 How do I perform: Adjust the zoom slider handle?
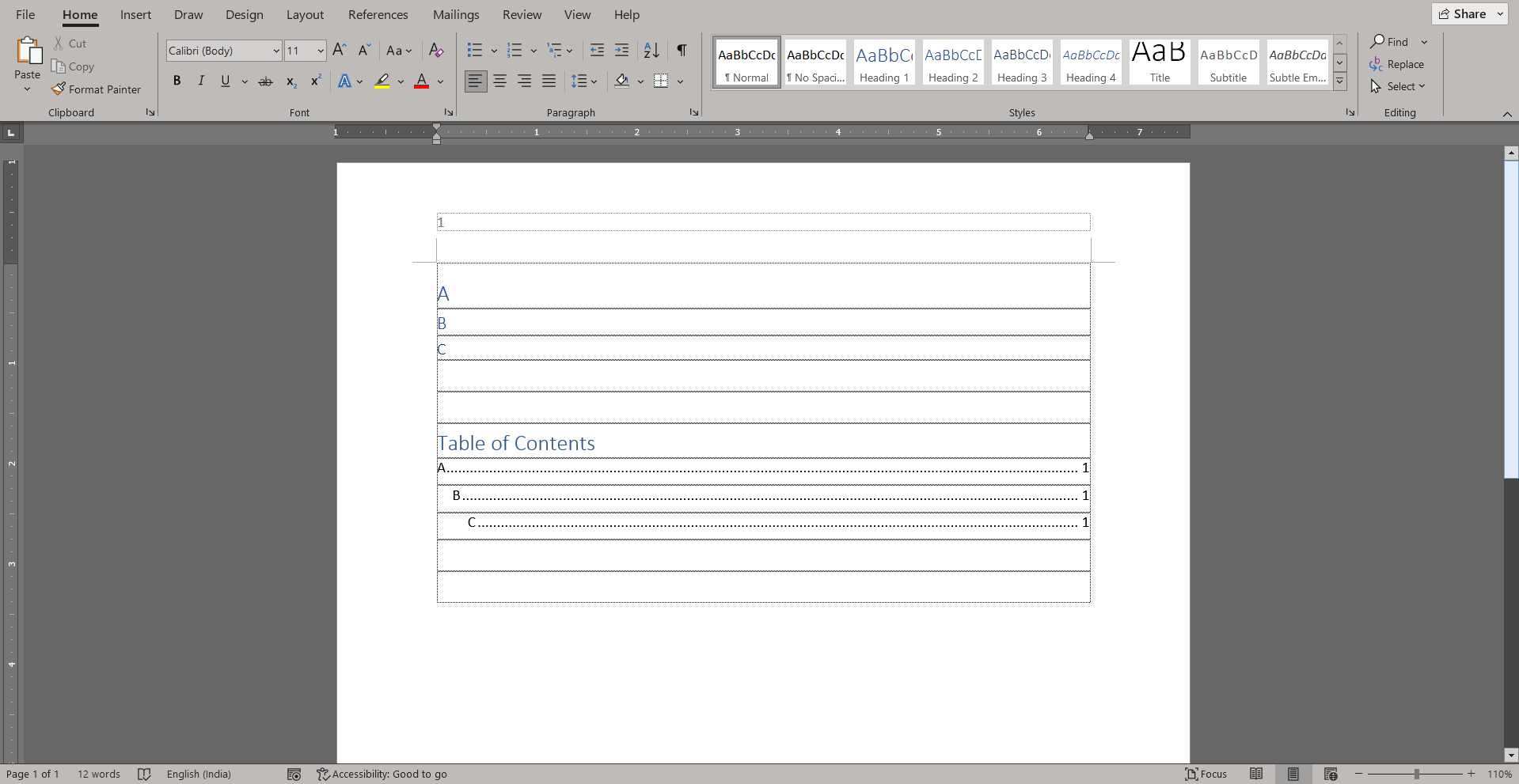(x=1416, y=774)
